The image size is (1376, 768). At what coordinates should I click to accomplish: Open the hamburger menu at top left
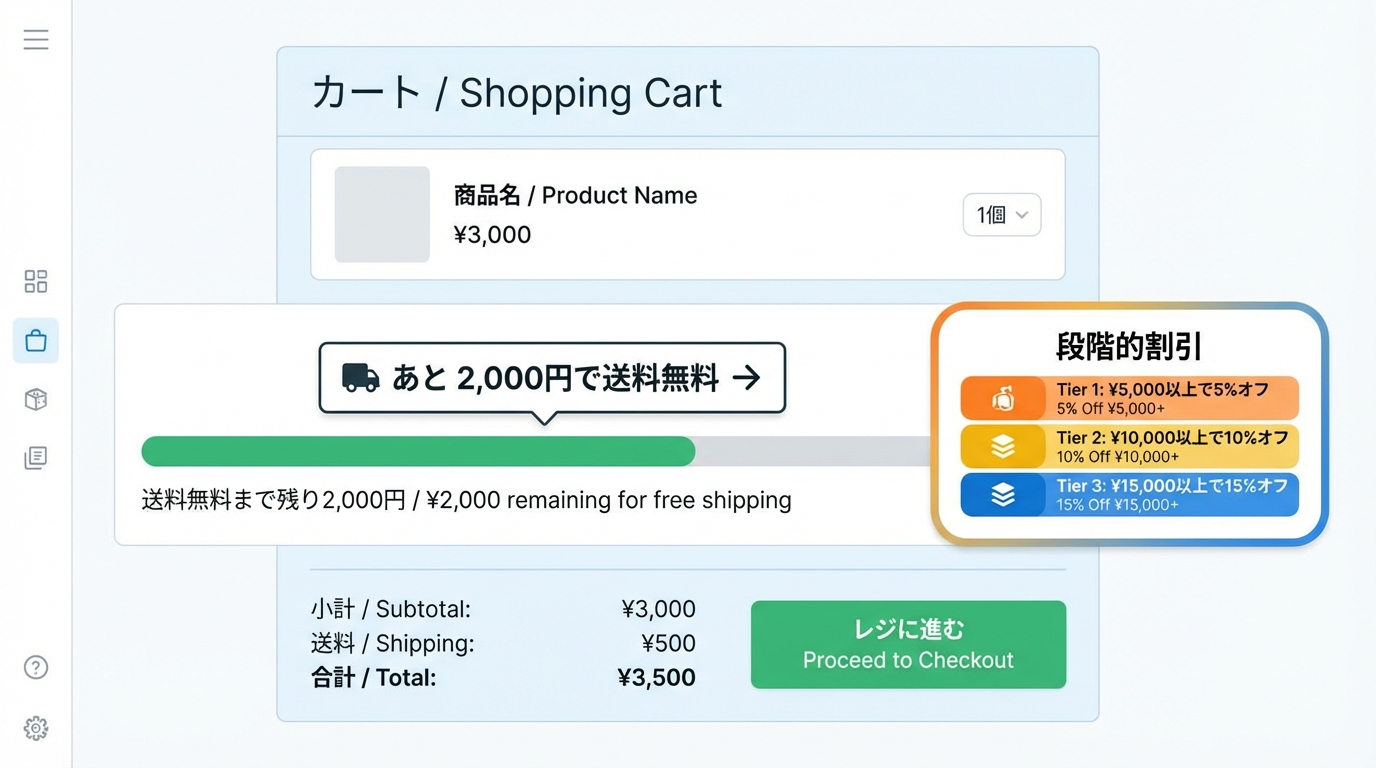(36, 39)
